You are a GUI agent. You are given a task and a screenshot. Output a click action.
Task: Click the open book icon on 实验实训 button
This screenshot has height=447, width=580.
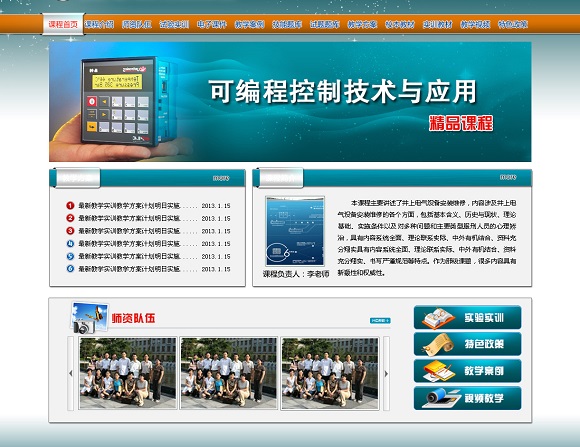point(439,318)
